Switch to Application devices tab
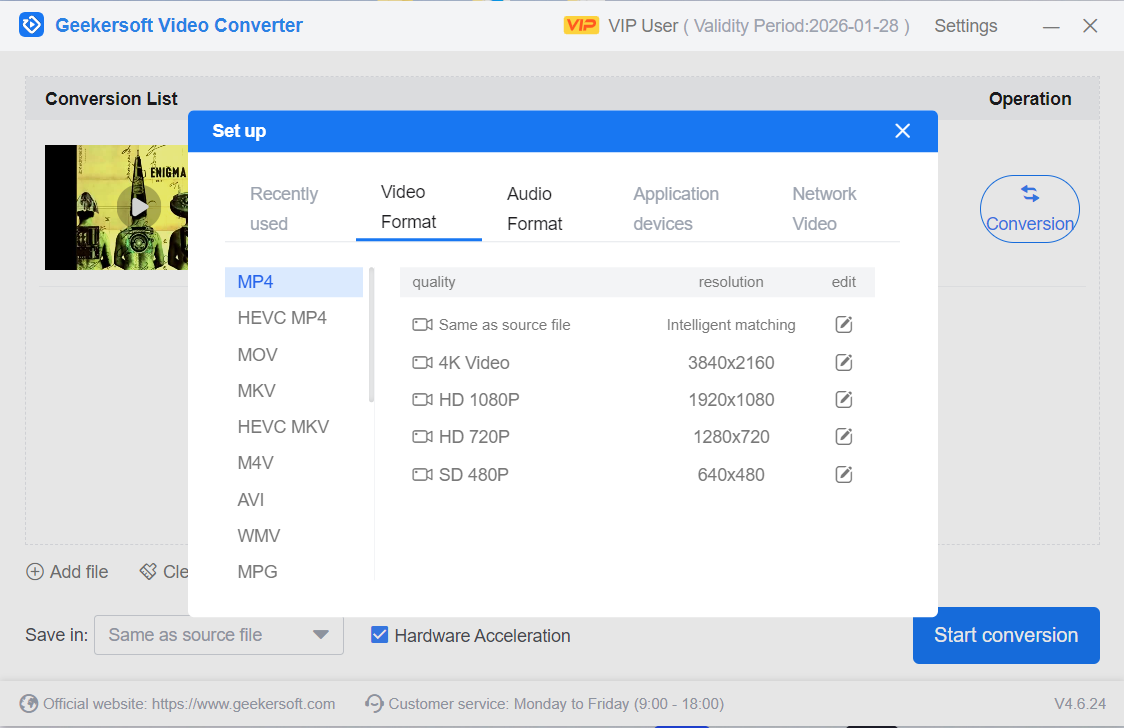Image resolution: width=1124 pixels, height=728 pixels. click(676, 209)
